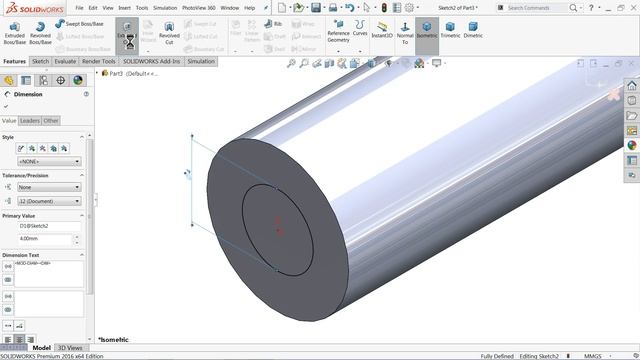The height and width of the screenshot is (360, 640).
Task: Switch to the SOLIDWORKS Add-Ins tab
Action: (x=151, y=61)
